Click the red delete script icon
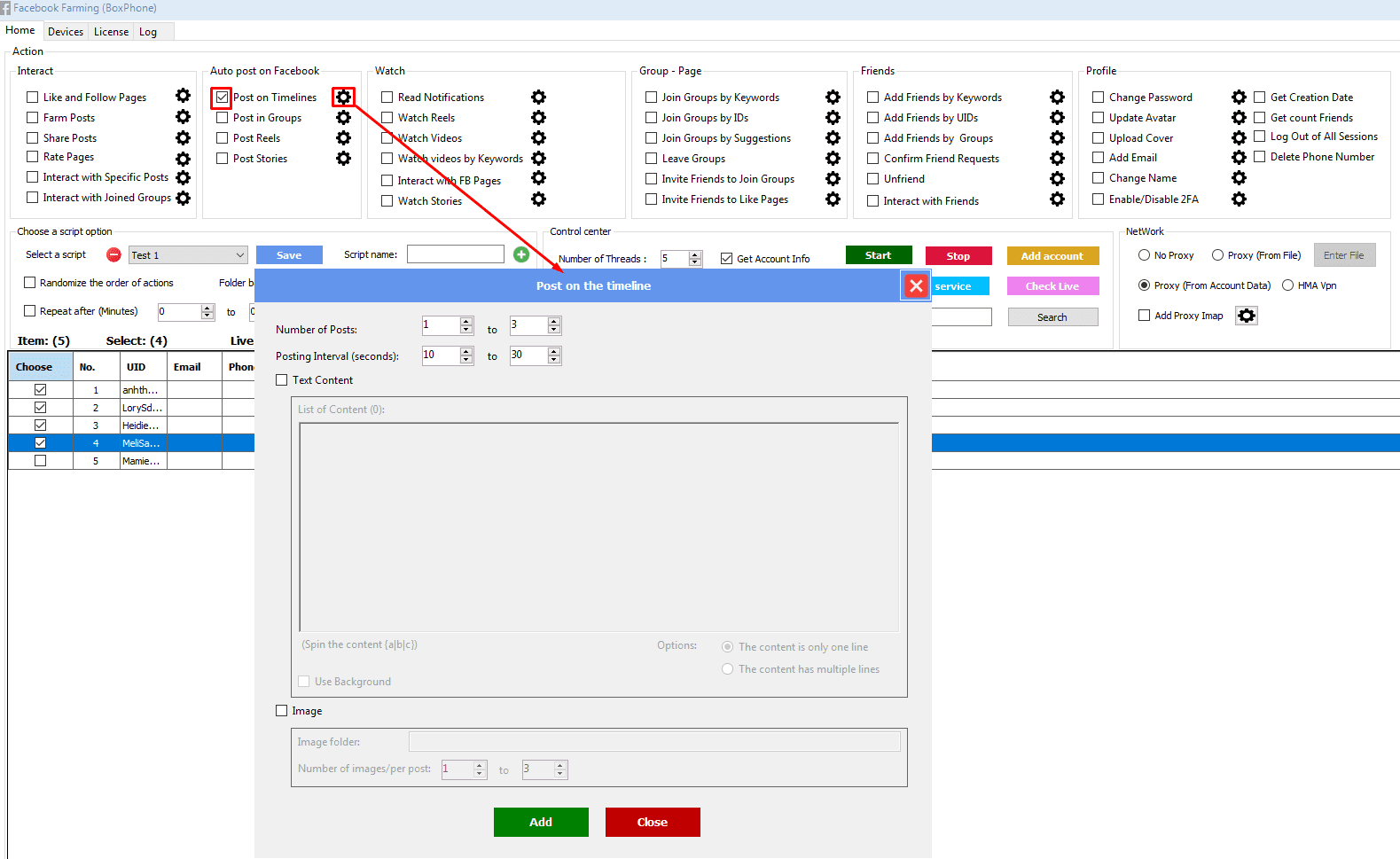Image resolution: width=1400 pixels, height=859 pixels. pyautogui.click(x=113, y=254)
